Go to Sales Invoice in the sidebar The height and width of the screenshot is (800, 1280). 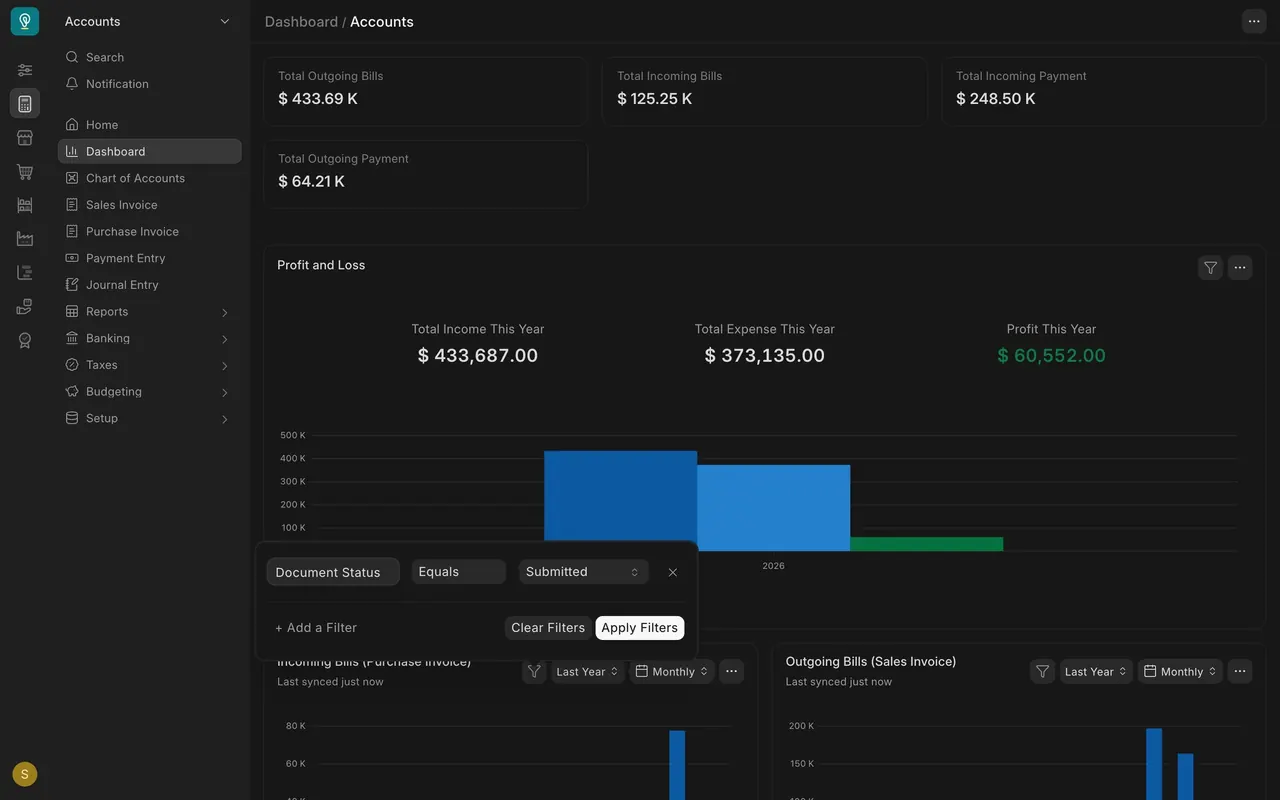149,205
